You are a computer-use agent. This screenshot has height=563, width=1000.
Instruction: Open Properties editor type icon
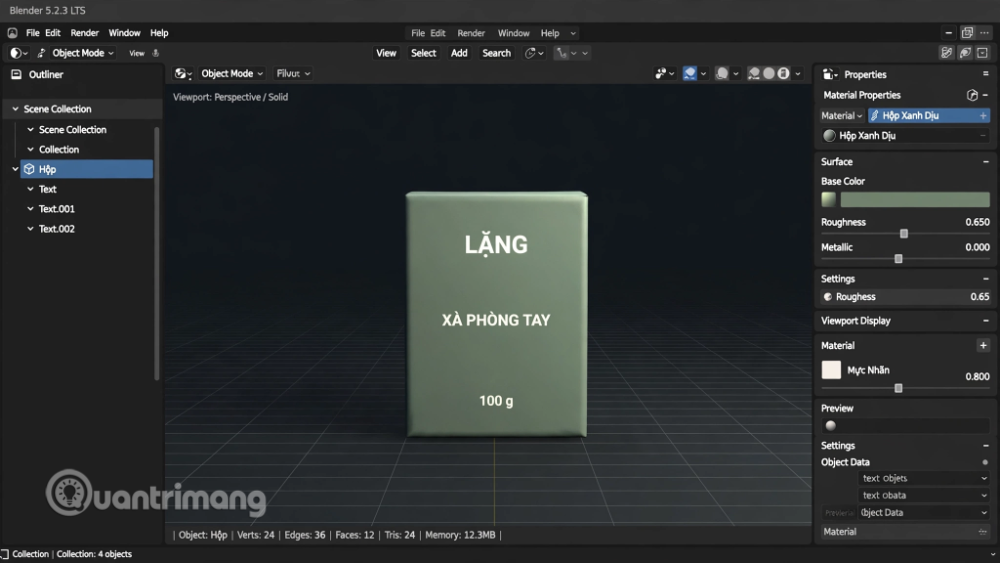pos(830,75)
